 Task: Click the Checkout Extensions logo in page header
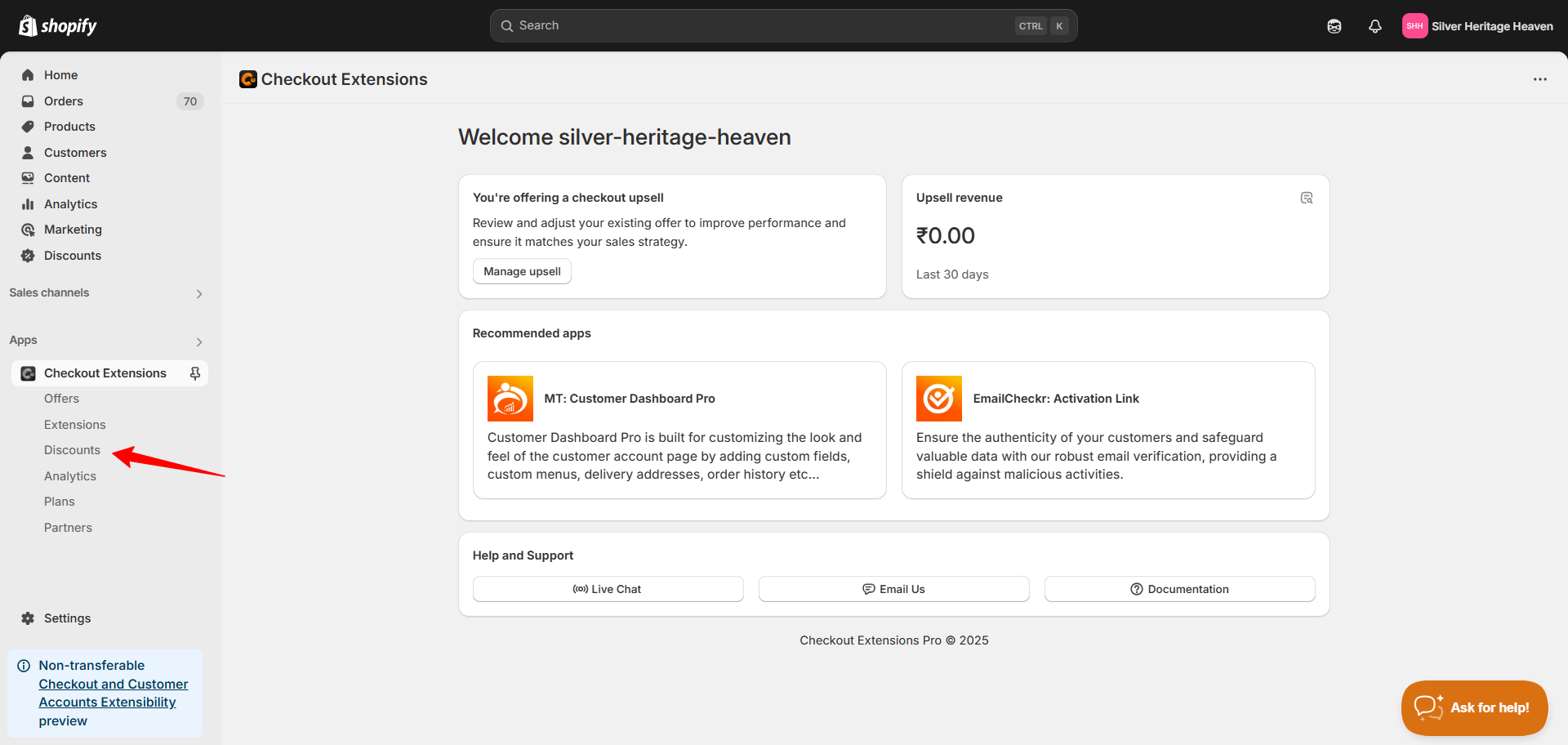point(248,79)
